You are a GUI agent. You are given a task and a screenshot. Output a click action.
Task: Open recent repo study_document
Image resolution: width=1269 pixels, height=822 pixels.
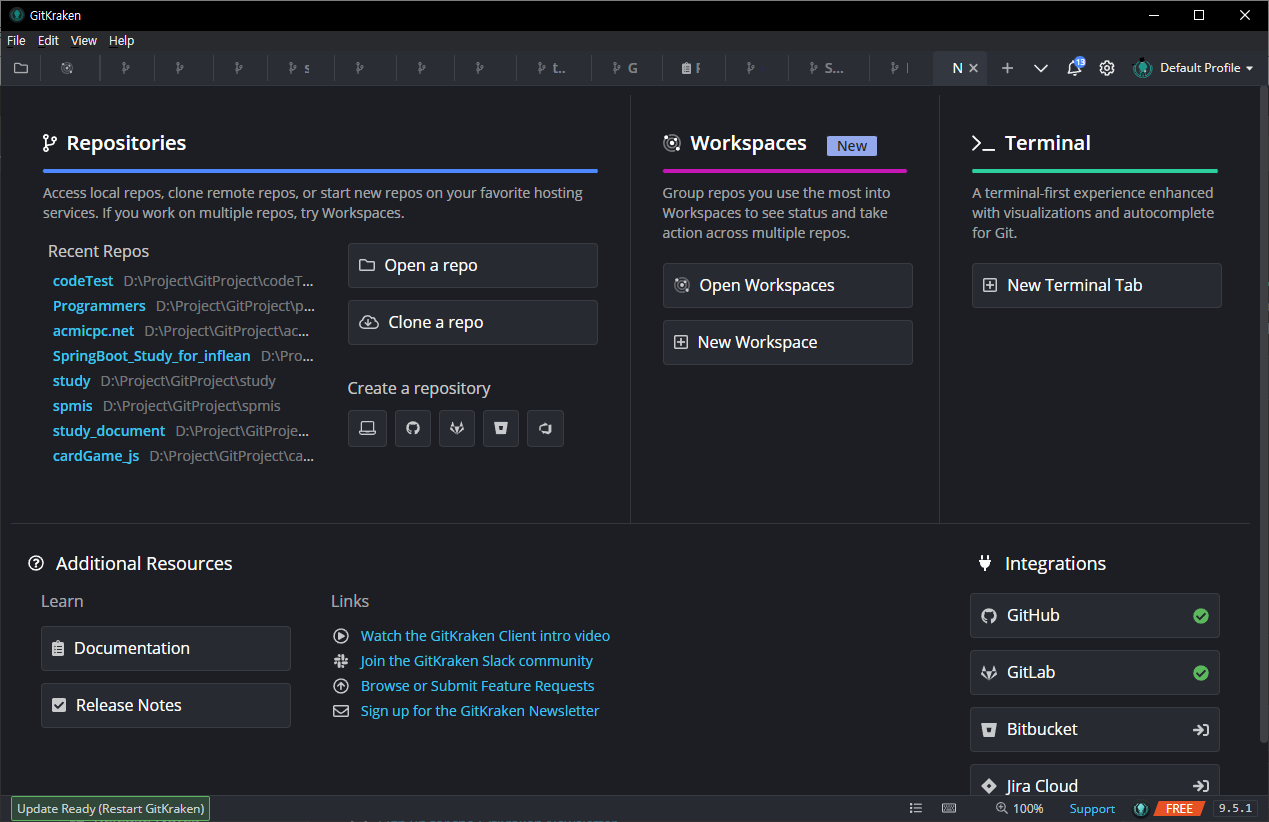109,431
